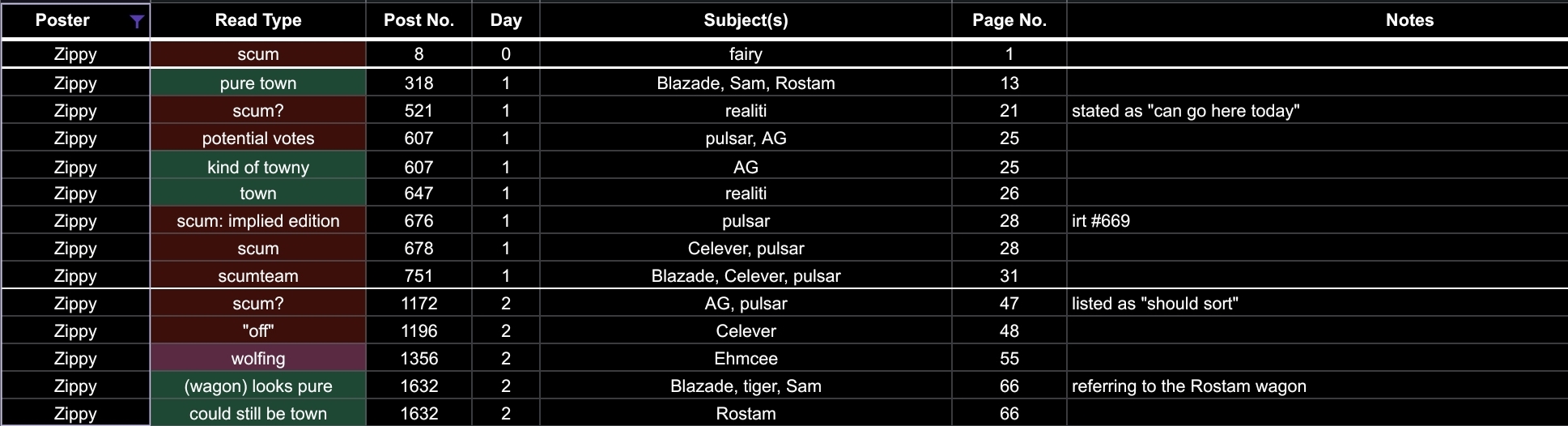
Task: Click the 'irt #669' note cell
Action: 1101,221
